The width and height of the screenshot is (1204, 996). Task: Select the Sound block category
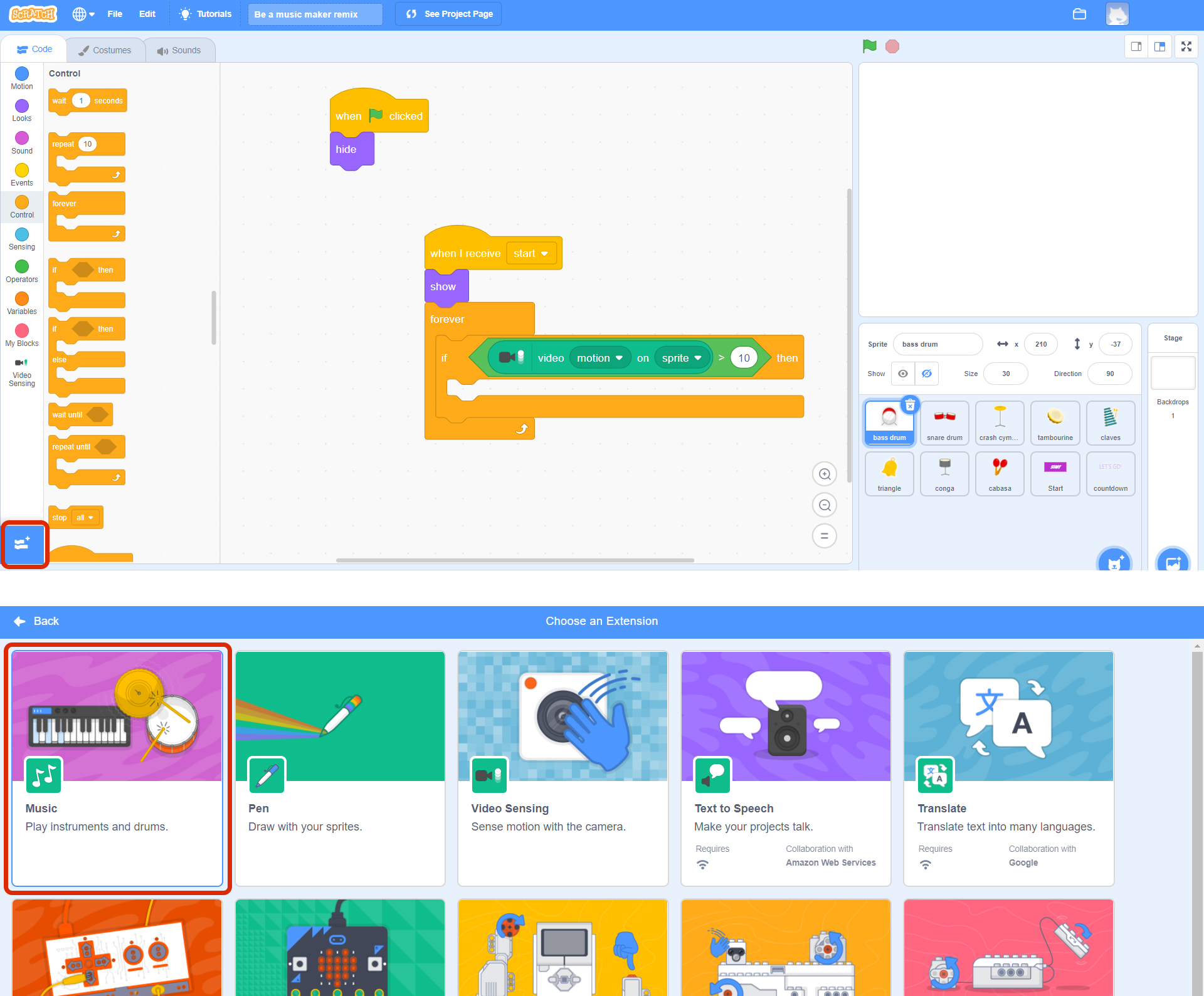[22, 143]
